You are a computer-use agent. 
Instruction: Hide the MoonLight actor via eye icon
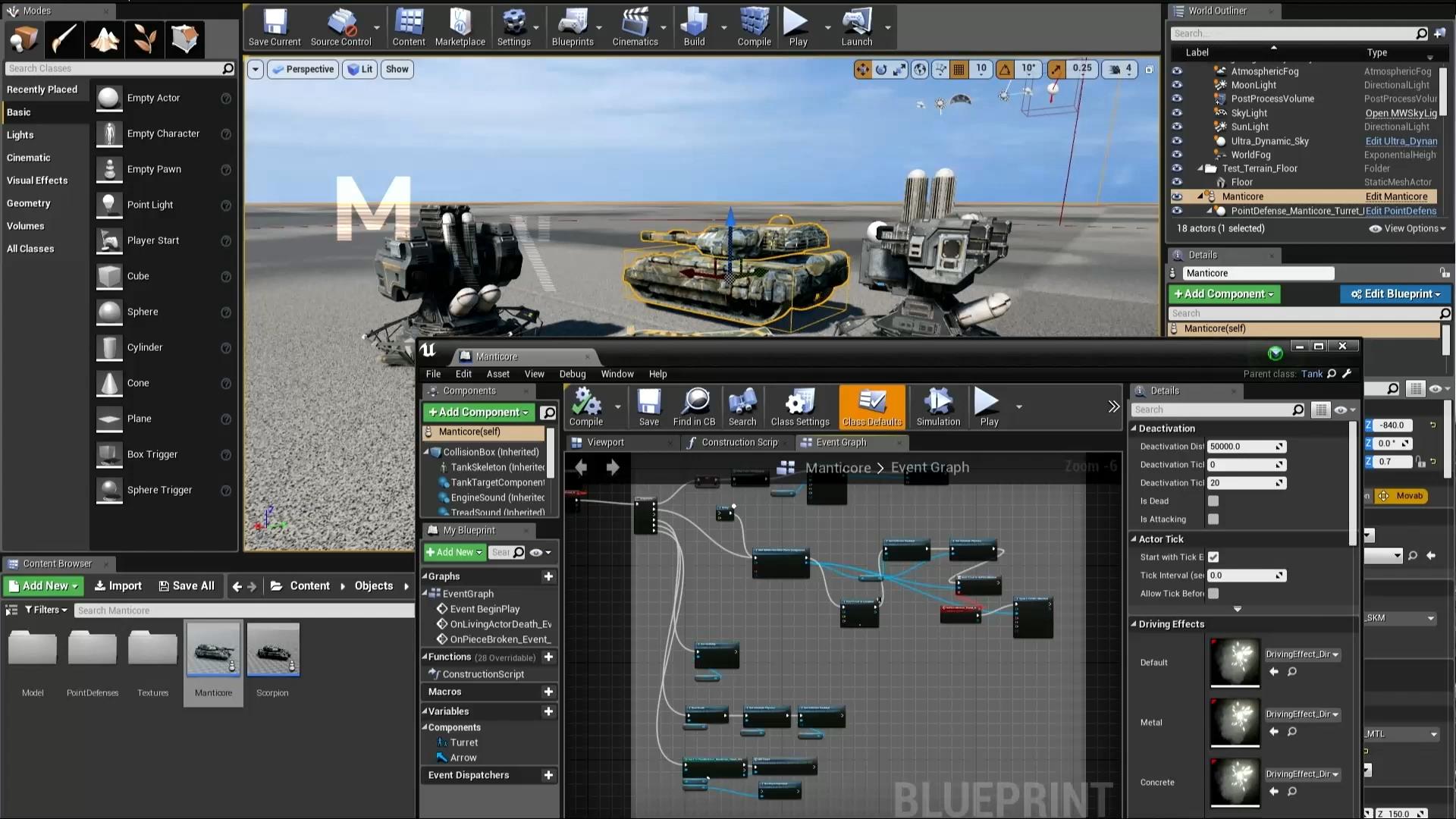(1177, 85)
